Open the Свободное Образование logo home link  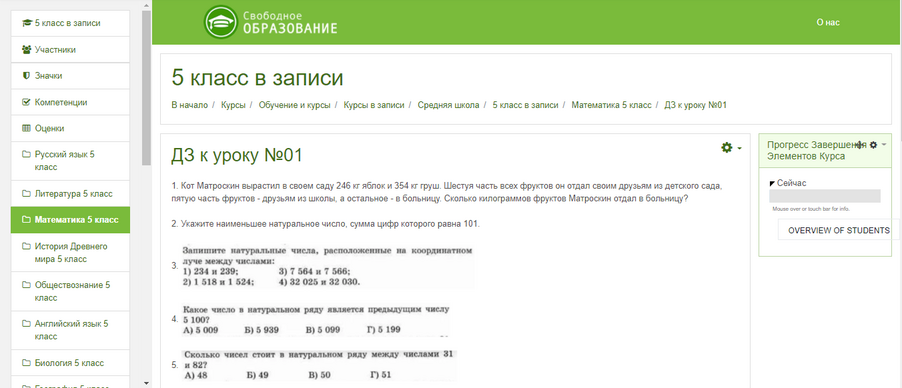271,22
